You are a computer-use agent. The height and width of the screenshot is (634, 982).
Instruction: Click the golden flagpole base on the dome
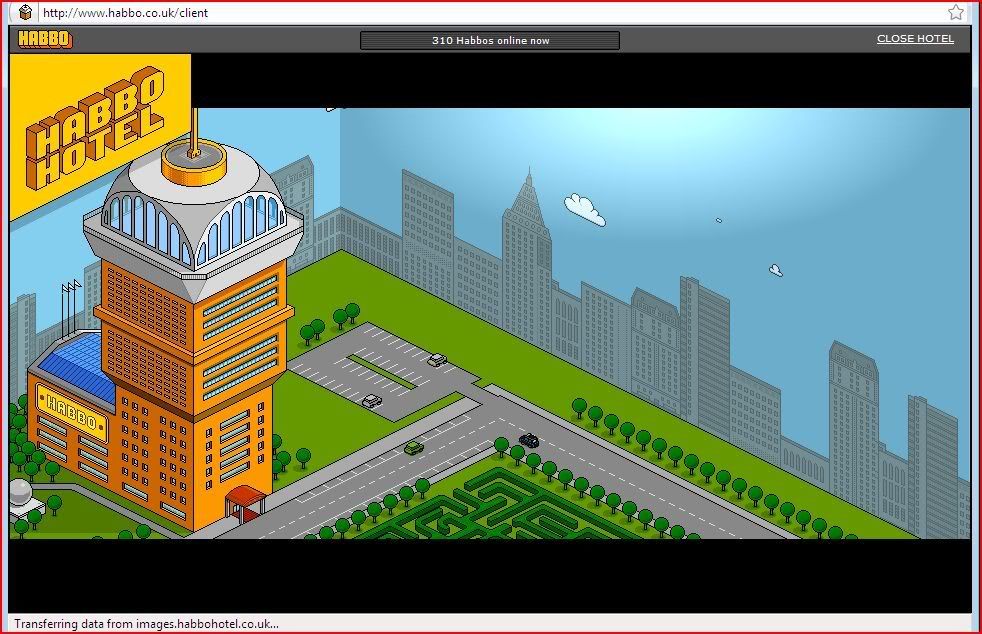click(193, 163)
